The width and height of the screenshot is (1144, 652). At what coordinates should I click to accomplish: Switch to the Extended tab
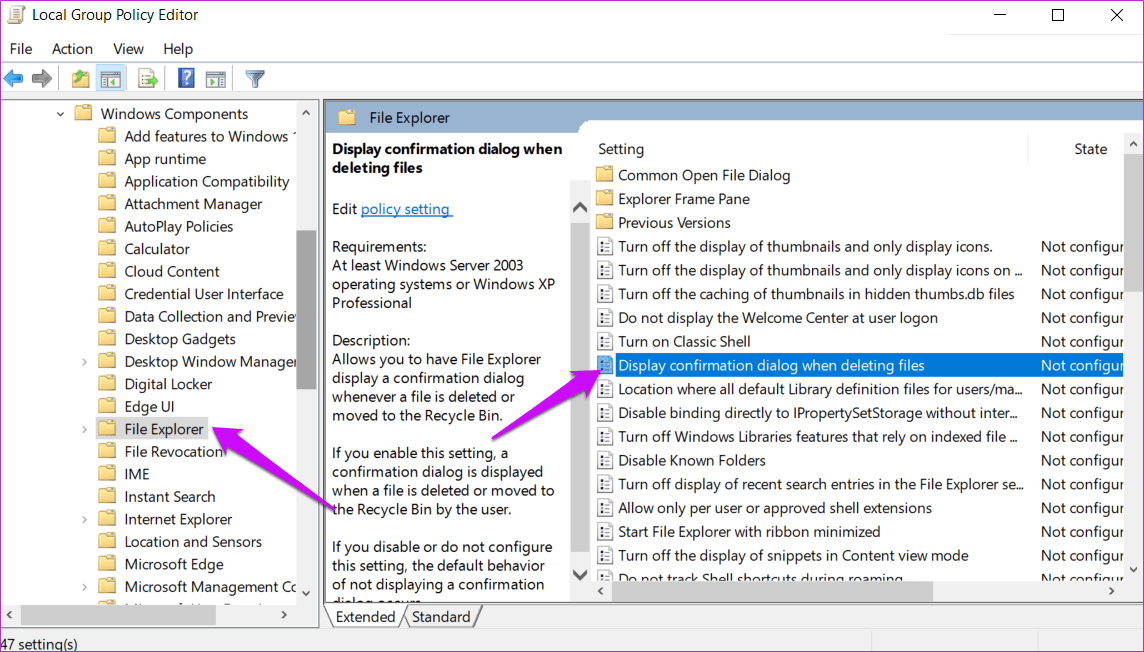tap(365, 617)
